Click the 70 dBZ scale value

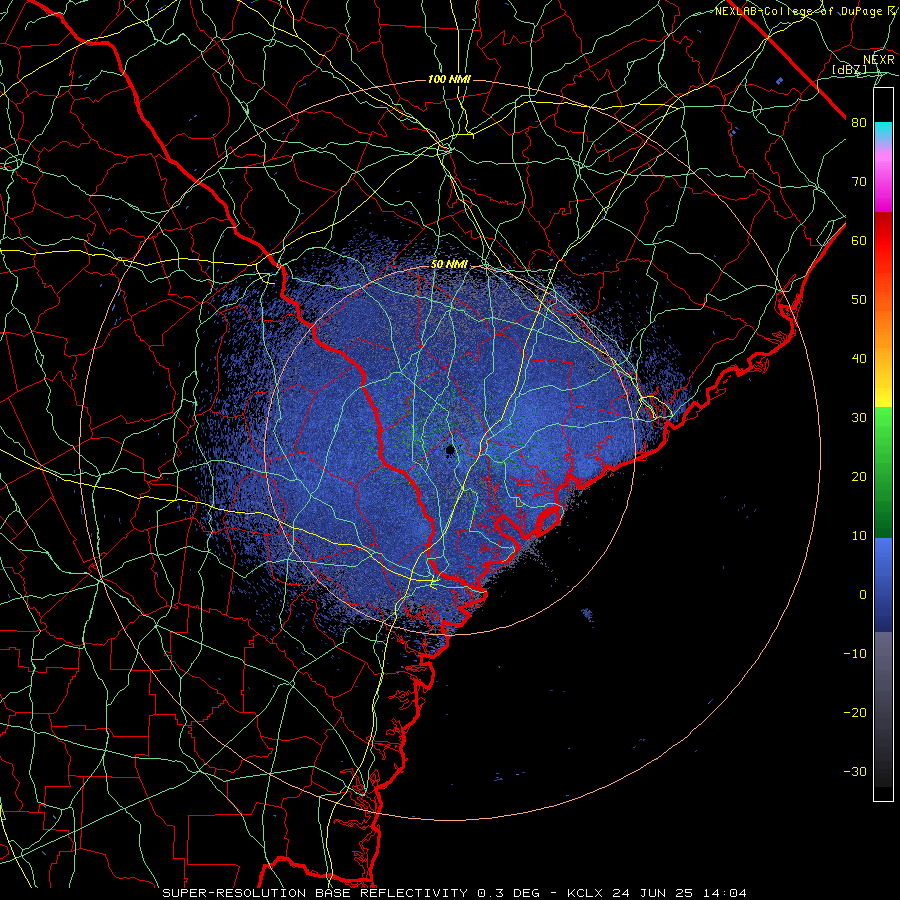tap(859, 182)
